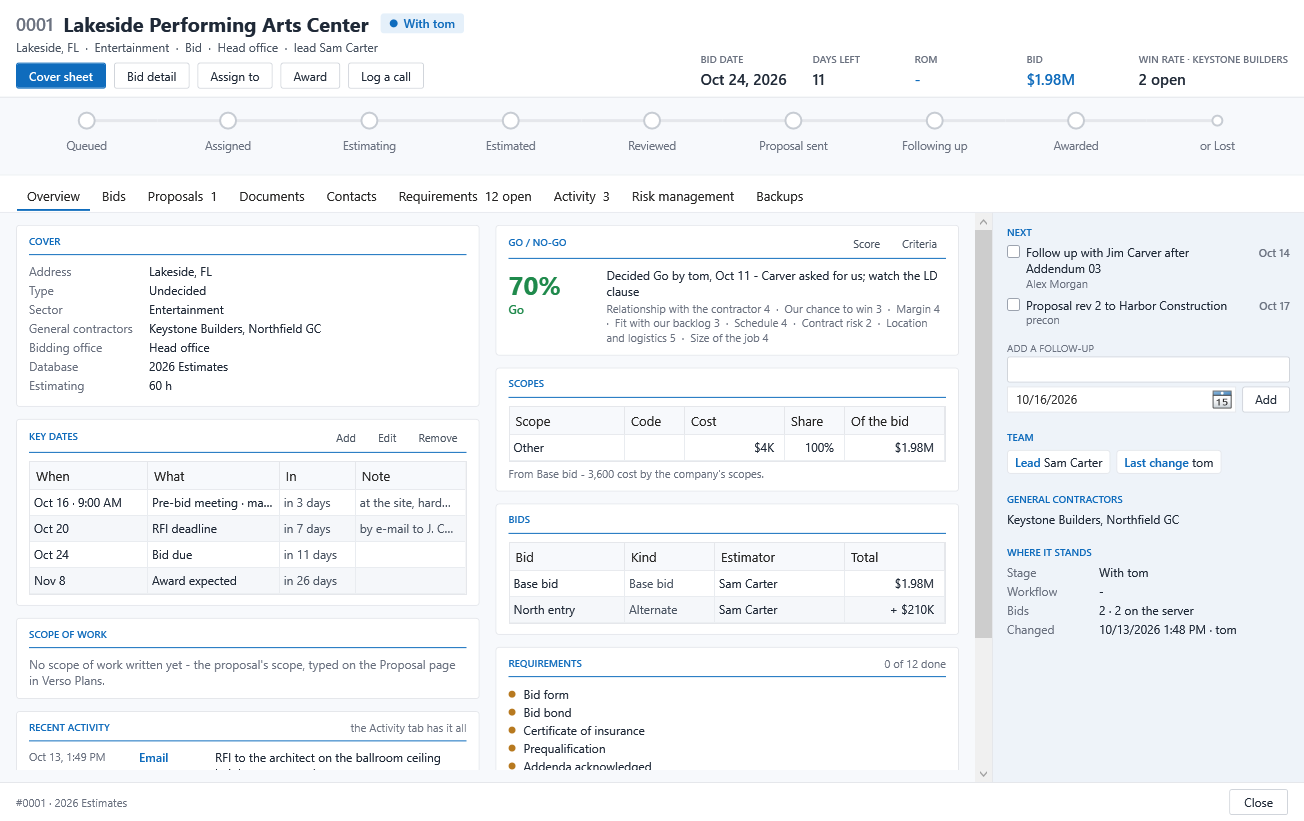Select the or Lost stage marker
The height and width of the screenshot is (821, 1304).
1217,121
